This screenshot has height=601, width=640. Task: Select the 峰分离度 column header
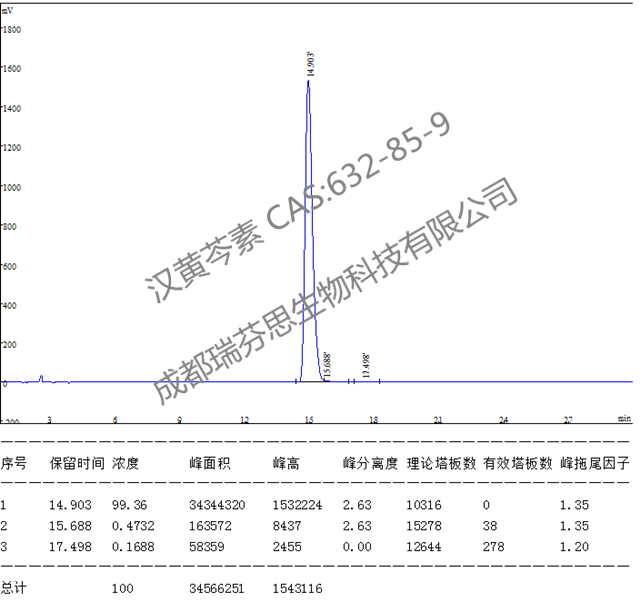click(x=370, y=464)
